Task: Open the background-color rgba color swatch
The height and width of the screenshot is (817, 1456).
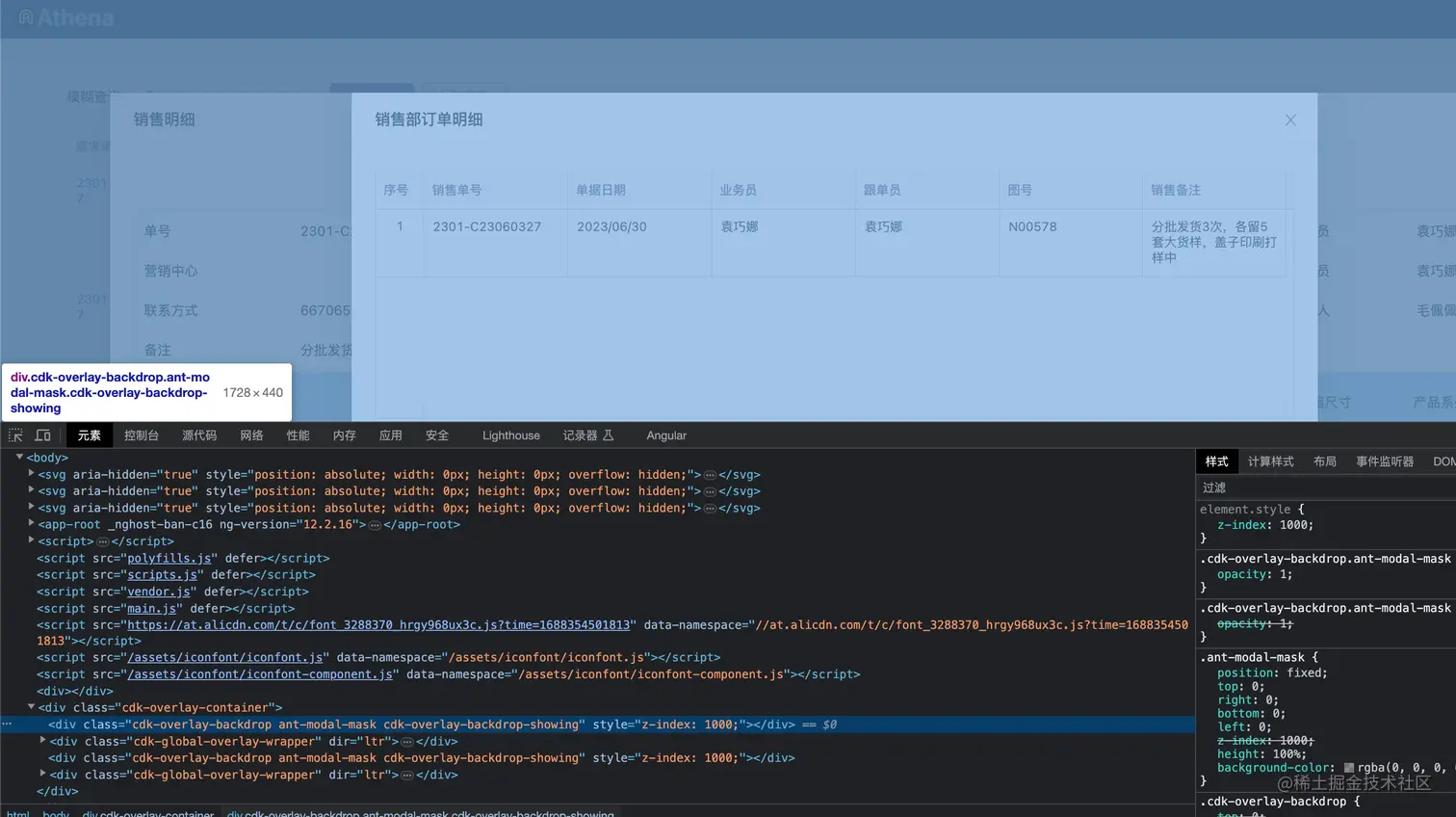Action: tap(1349, 768)
